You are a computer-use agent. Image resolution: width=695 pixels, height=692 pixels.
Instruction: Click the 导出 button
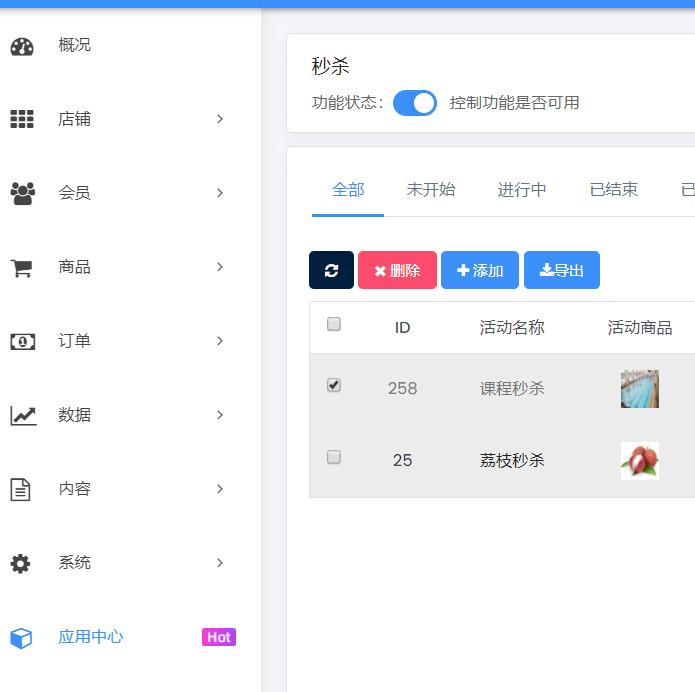(562, 270)
